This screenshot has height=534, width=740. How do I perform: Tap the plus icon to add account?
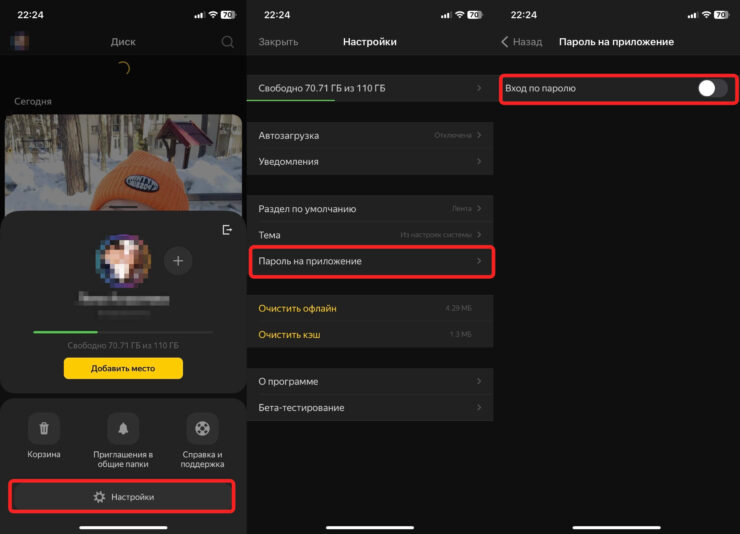178,261
